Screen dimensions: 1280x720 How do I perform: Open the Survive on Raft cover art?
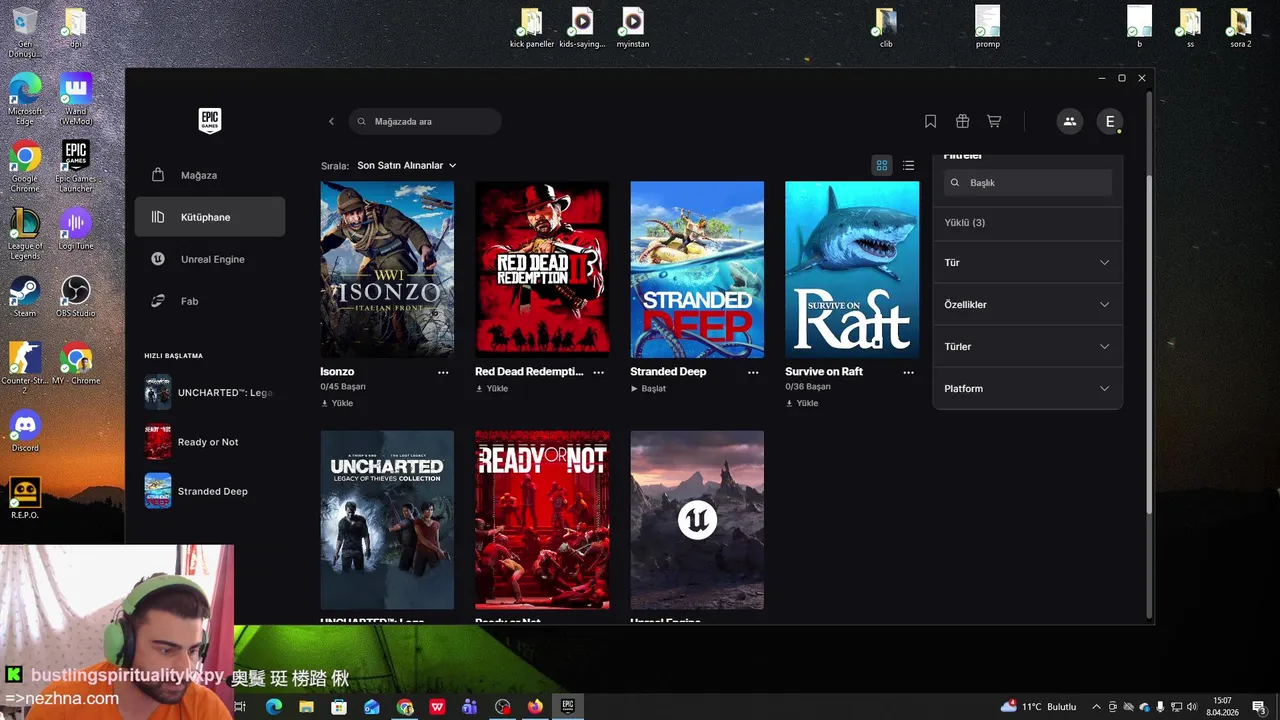point(852,269)
